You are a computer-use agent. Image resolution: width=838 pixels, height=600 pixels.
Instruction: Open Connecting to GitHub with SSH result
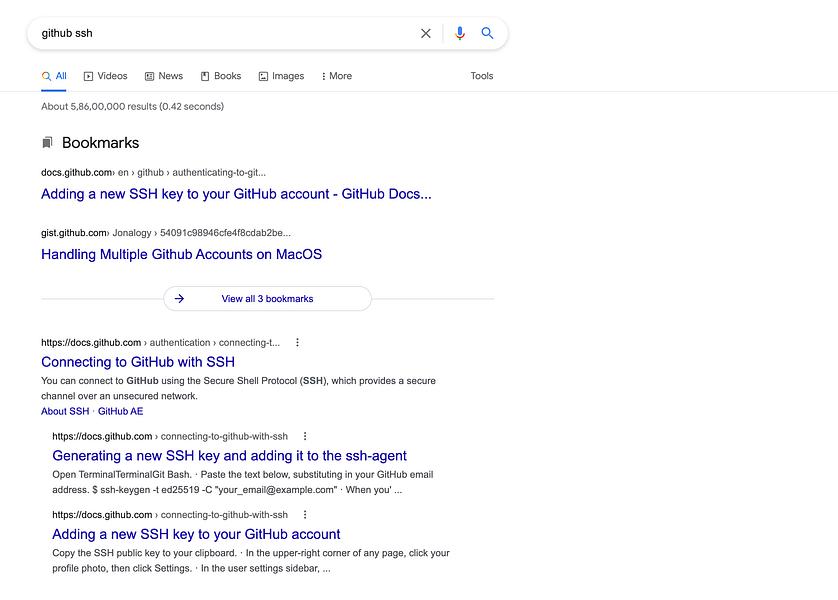coord(138,362)
